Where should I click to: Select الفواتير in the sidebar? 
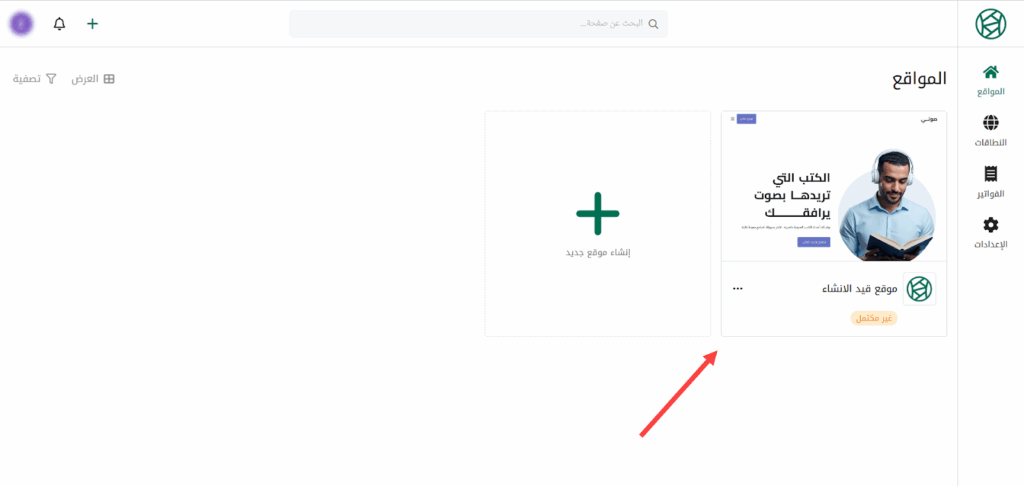pyautogui.click(x=991, y=182)
